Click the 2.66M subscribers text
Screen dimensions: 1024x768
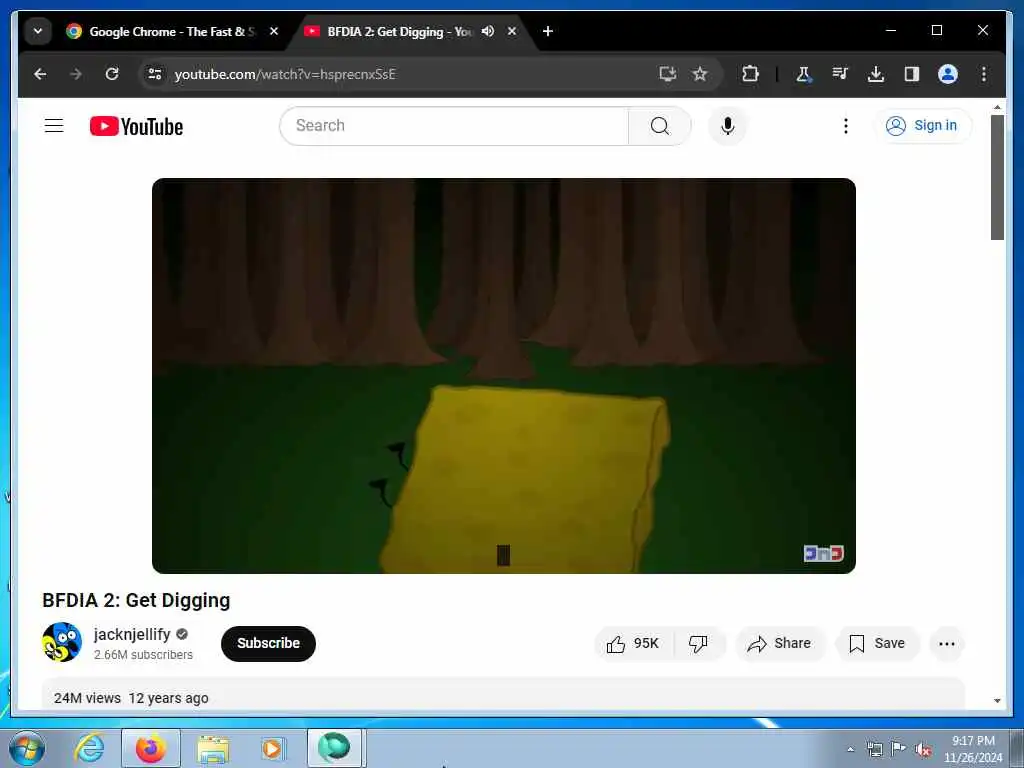tap(143, 654)
